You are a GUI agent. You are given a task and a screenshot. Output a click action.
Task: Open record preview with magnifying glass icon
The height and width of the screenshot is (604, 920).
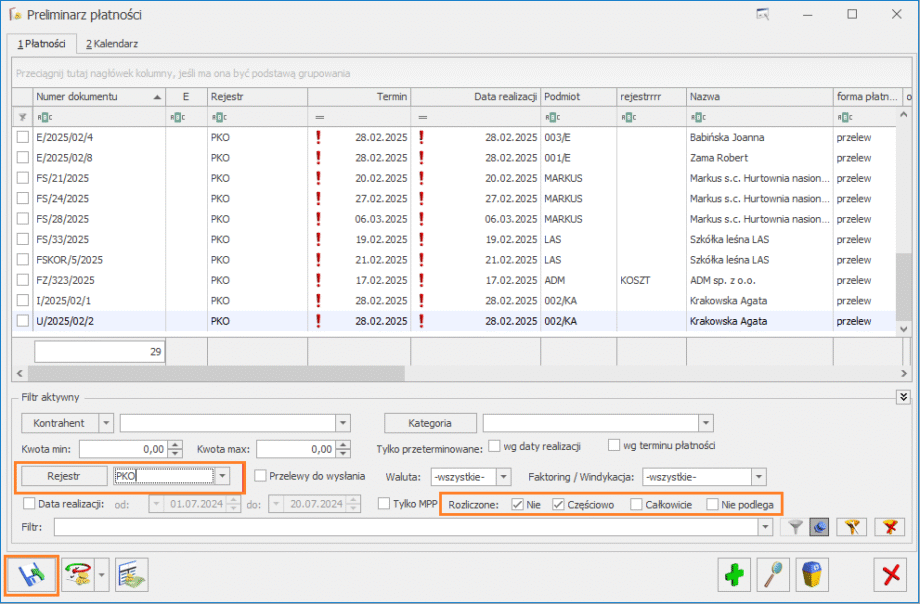776,575
